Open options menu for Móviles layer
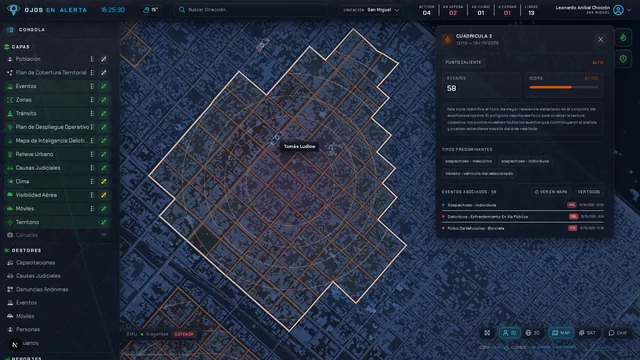Viewport: 640px width, 360px height. pos(92,209)
